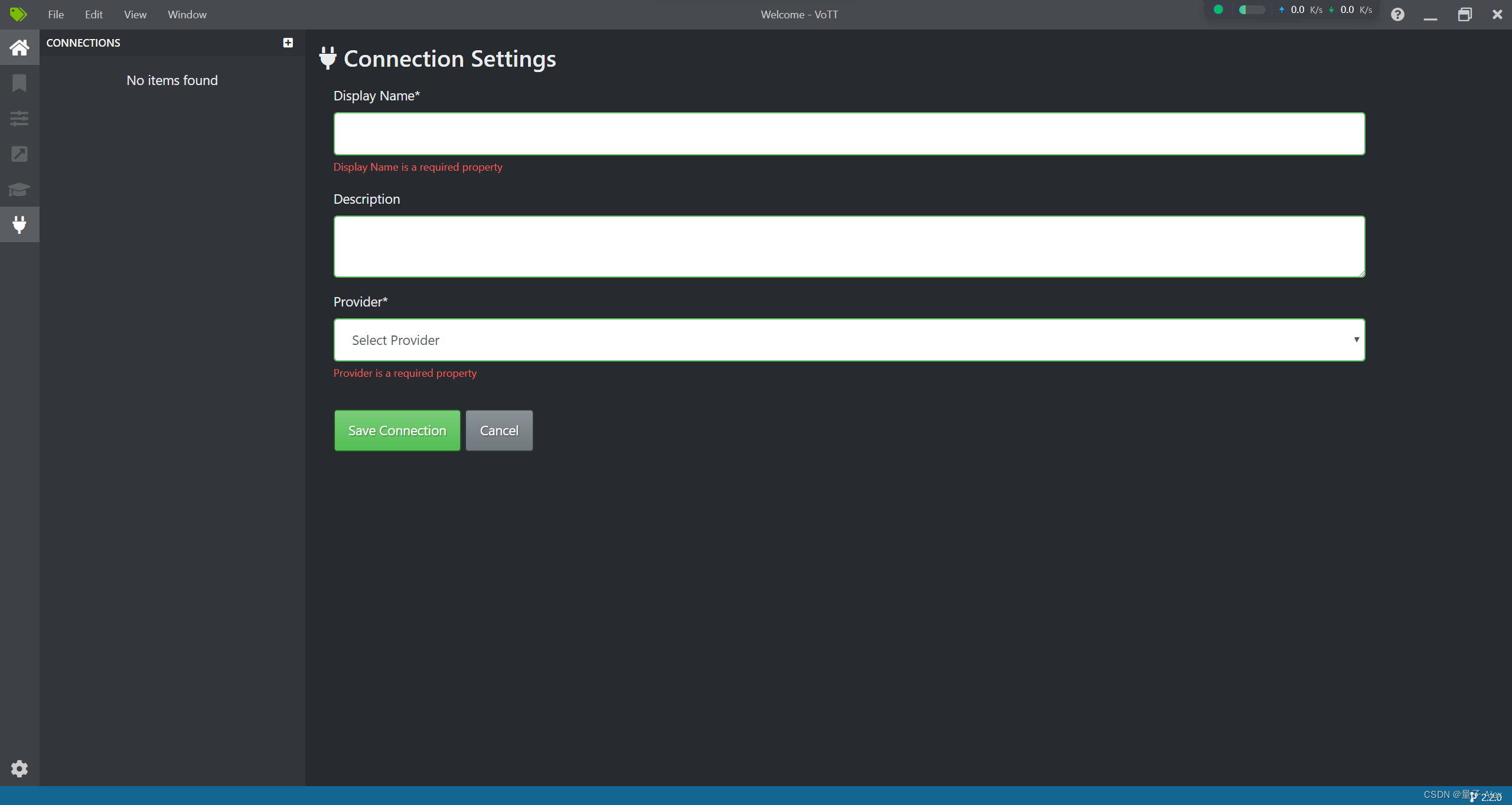Viewport: 1512px width, 805px height.
Task: Open Active Learning graduation cap icon
Action: pos(19,190)
